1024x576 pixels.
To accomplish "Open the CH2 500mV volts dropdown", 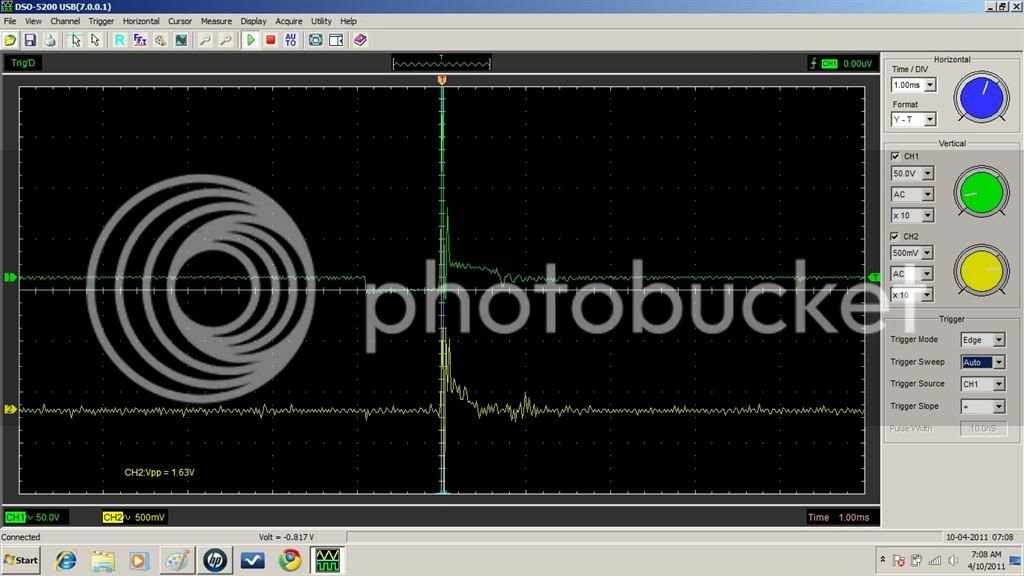I will [927, 253].
